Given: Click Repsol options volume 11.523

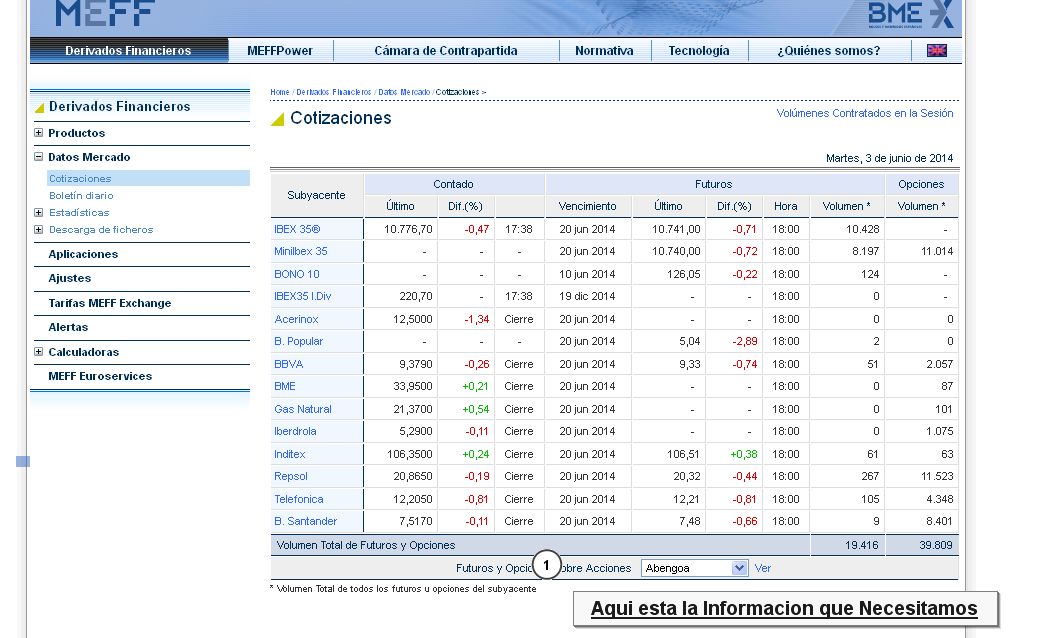Looking at the screenshot, I should tap(937, 476).
